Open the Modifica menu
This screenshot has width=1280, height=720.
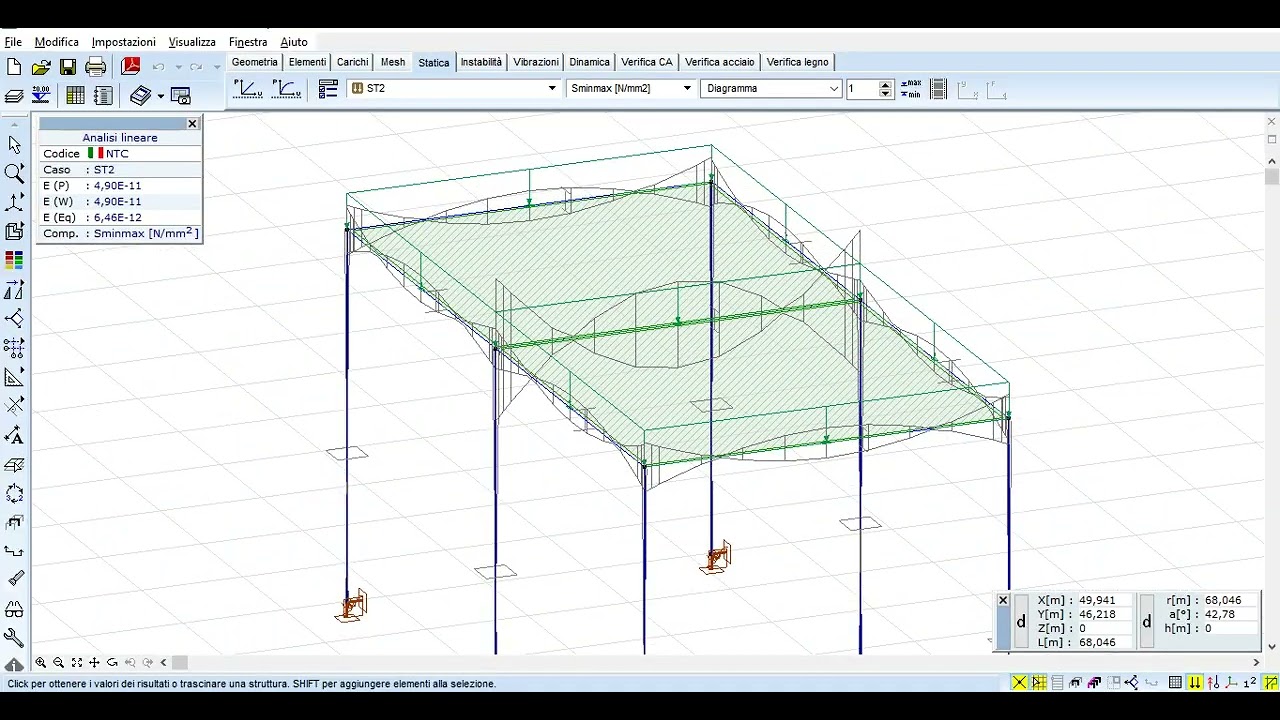57,42
